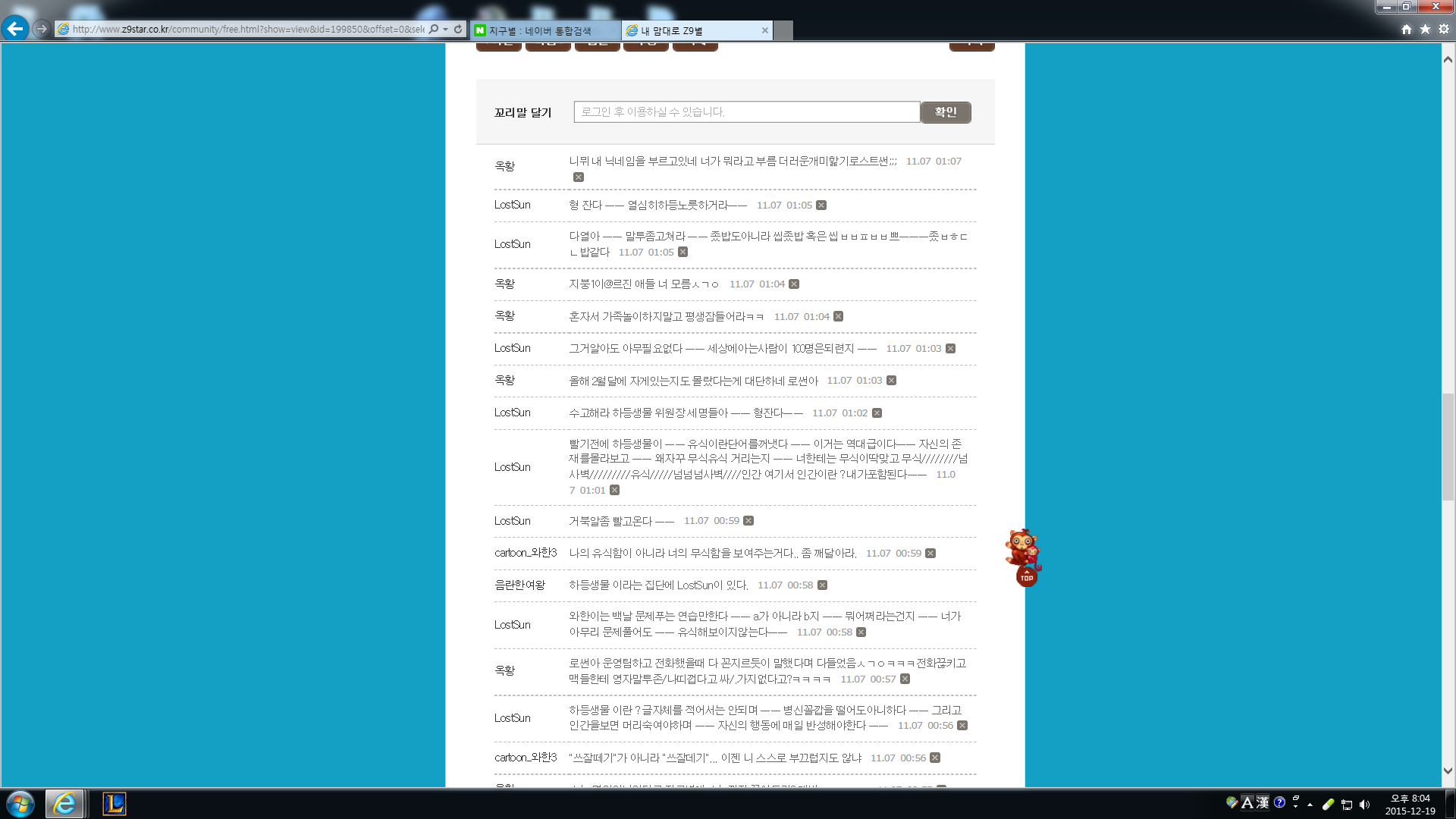1456x819 pixels.
Task: Open the Home icon in the browser toolbar
Action: (1407, 30)
